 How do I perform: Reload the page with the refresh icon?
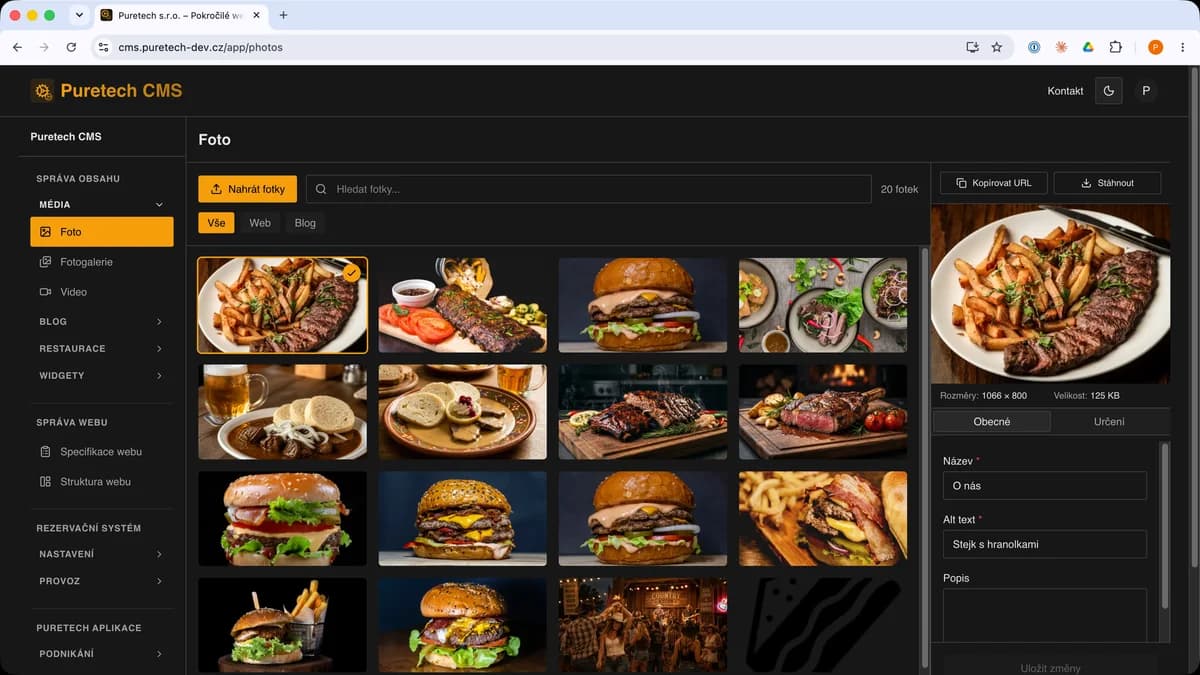coord(71,47)
